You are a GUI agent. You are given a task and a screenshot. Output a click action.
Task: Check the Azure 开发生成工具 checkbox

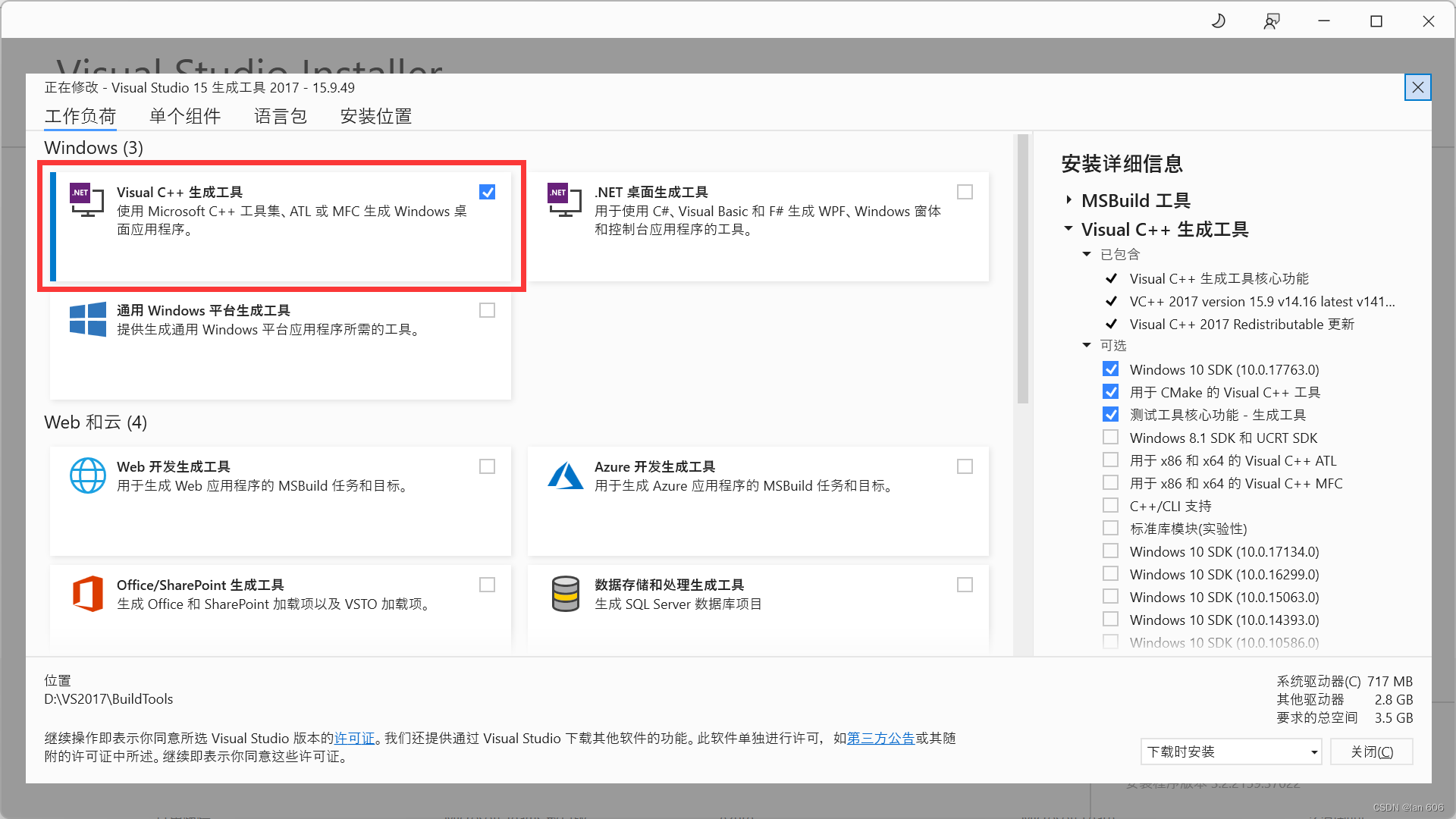(965, 466)
